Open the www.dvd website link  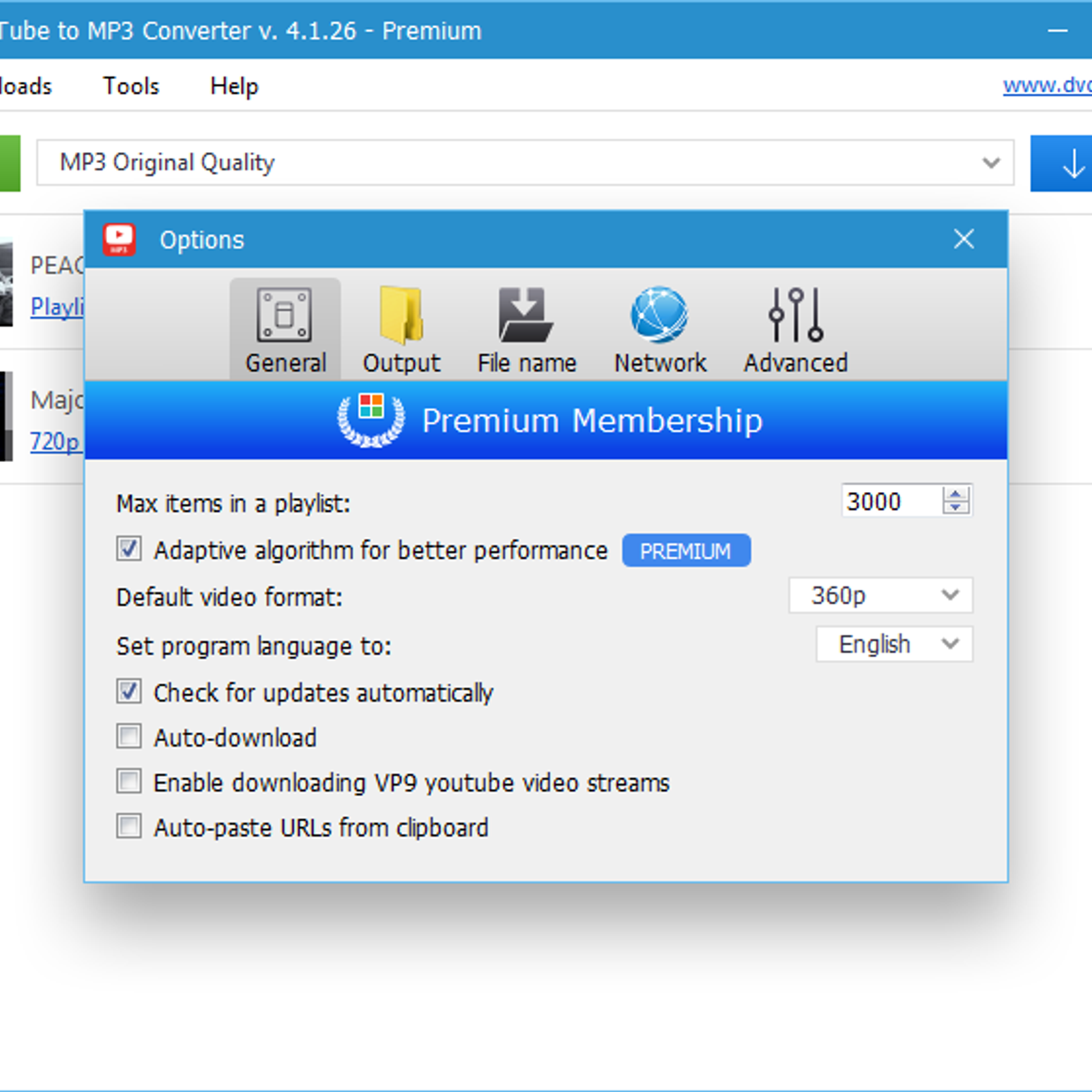click(1047, 85)
